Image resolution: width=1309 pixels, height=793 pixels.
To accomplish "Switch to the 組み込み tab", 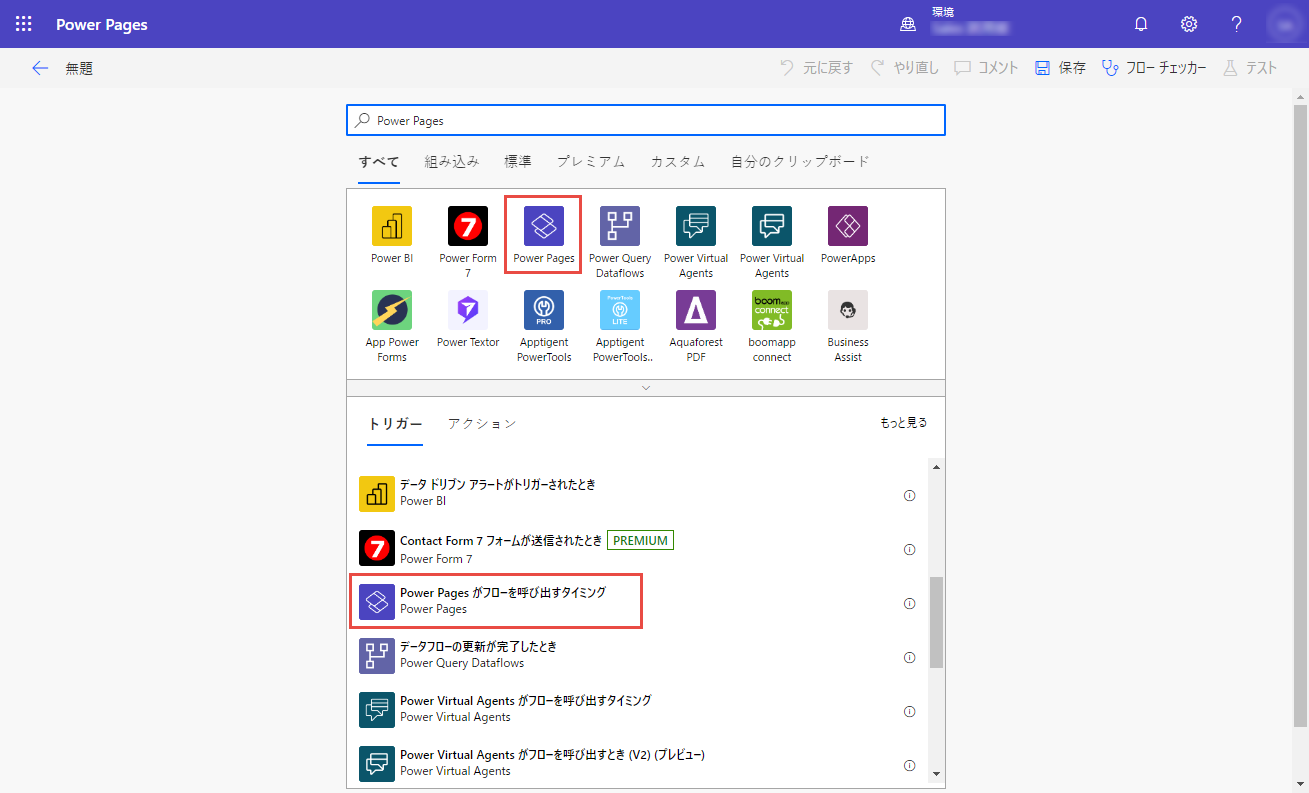I will 452,161.
